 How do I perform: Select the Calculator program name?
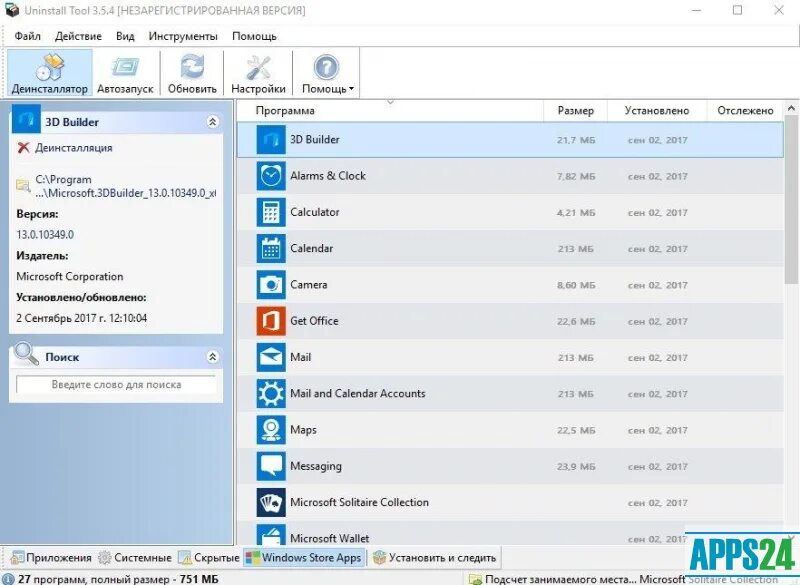pos(314,212)
